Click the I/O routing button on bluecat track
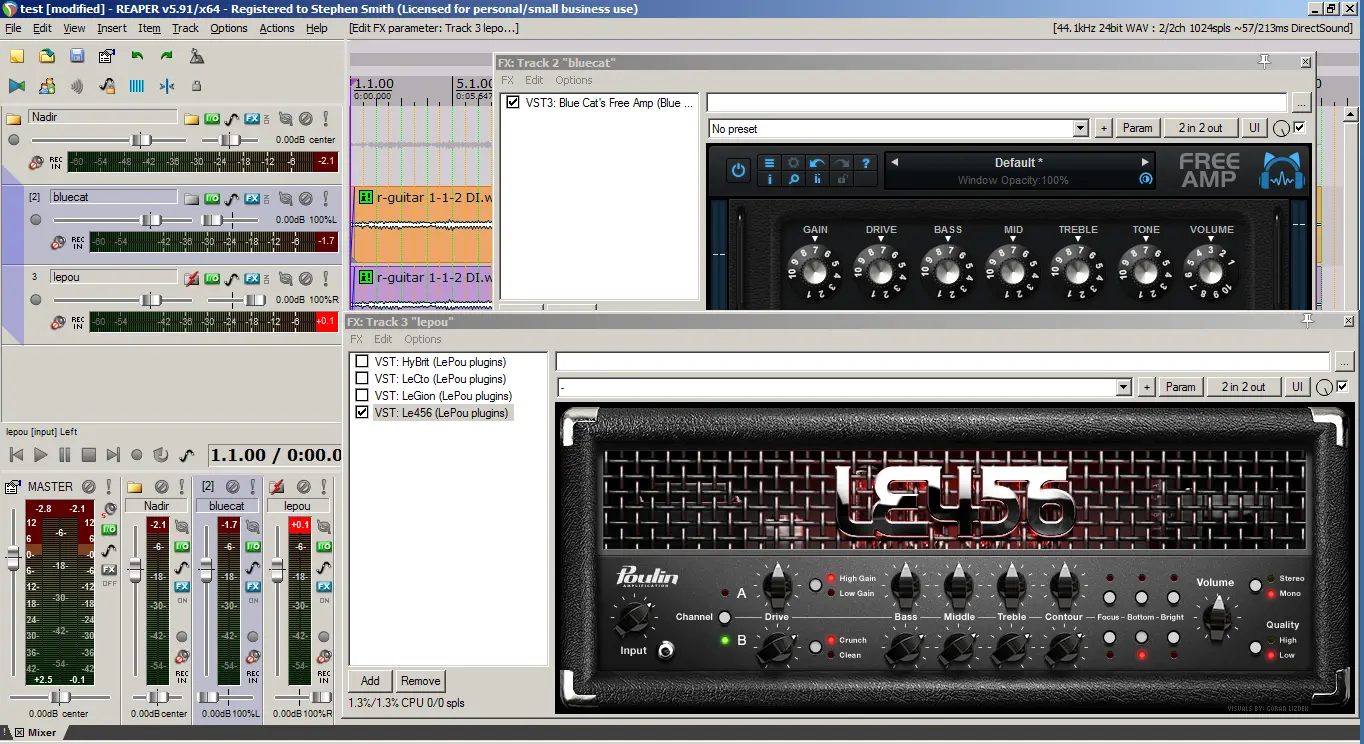The image size is (1364, 744). coord(212,199)
